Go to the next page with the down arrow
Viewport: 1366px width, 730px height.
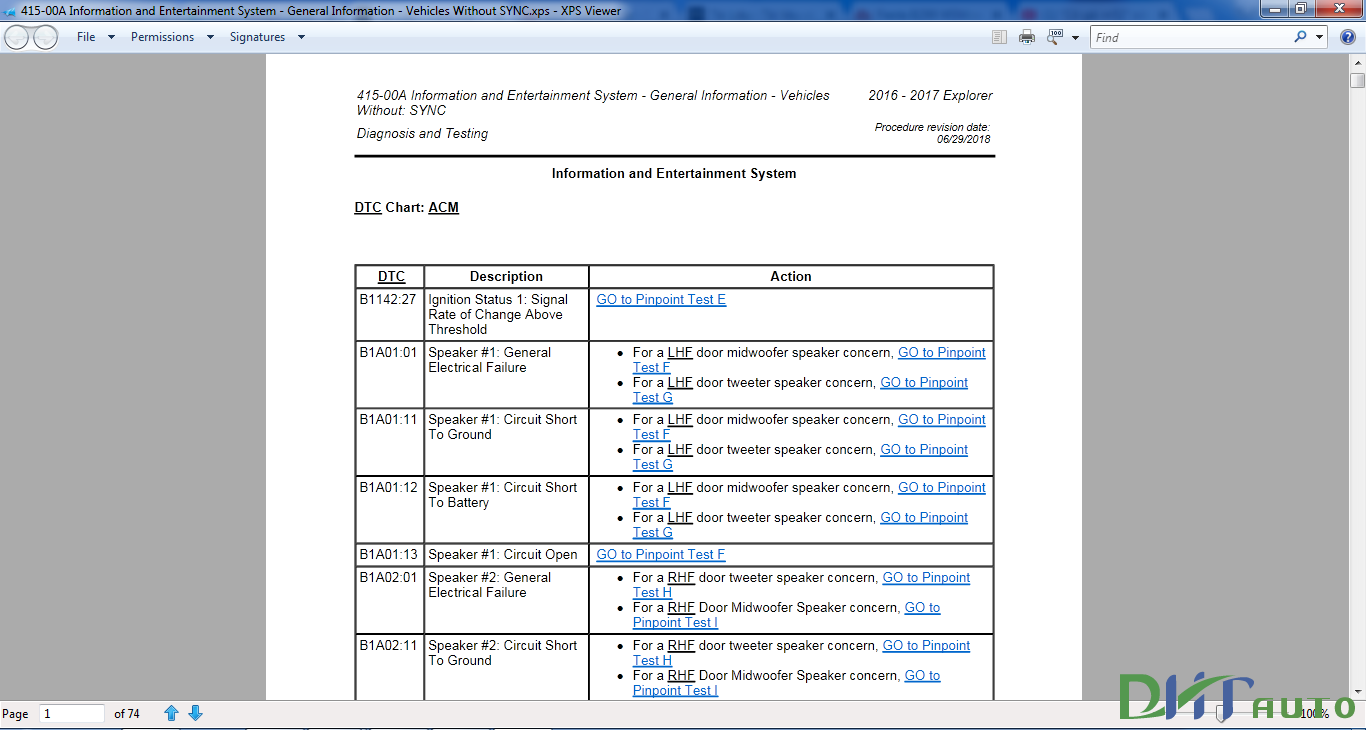point(195,713)
